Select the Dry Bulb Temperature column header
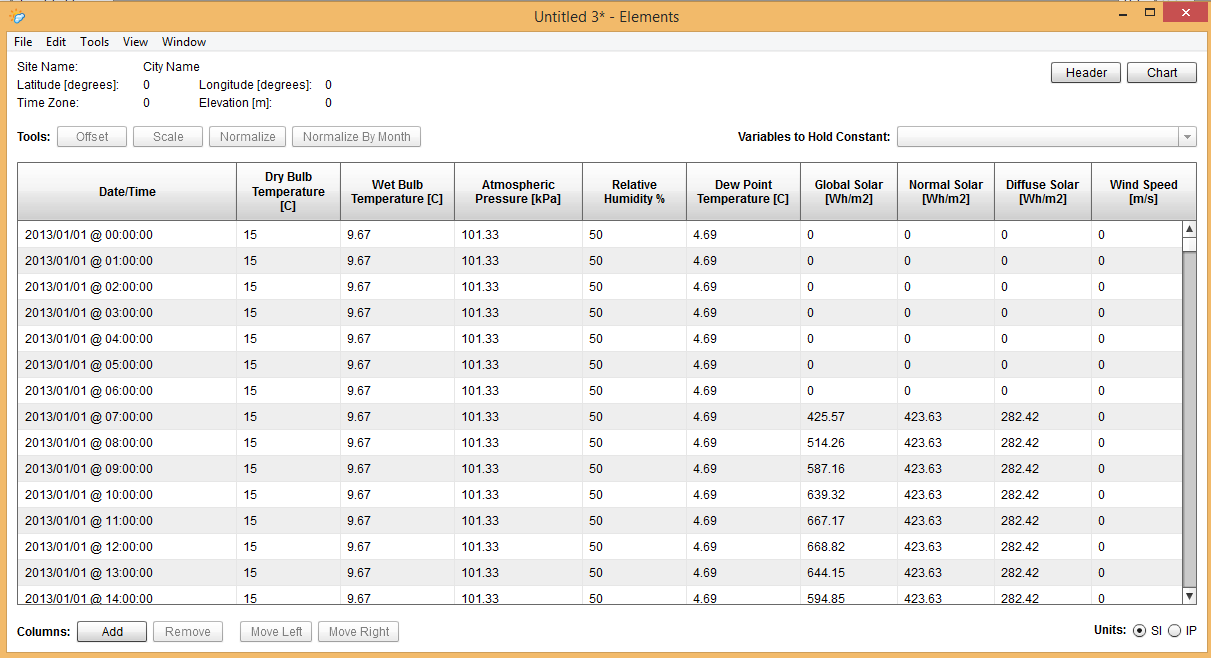Screen dimensions: 1211x658 click(289, 192)
